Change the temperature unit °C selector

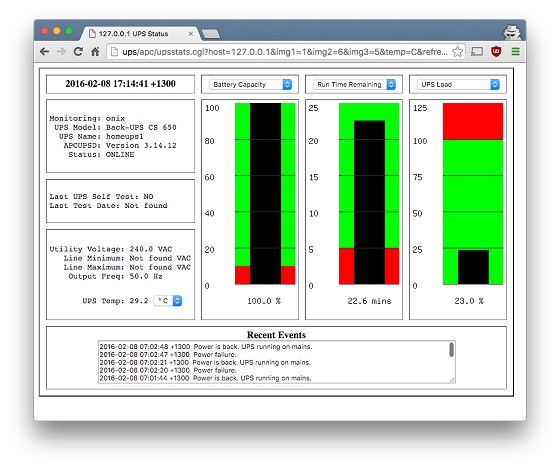coord(168,301)
